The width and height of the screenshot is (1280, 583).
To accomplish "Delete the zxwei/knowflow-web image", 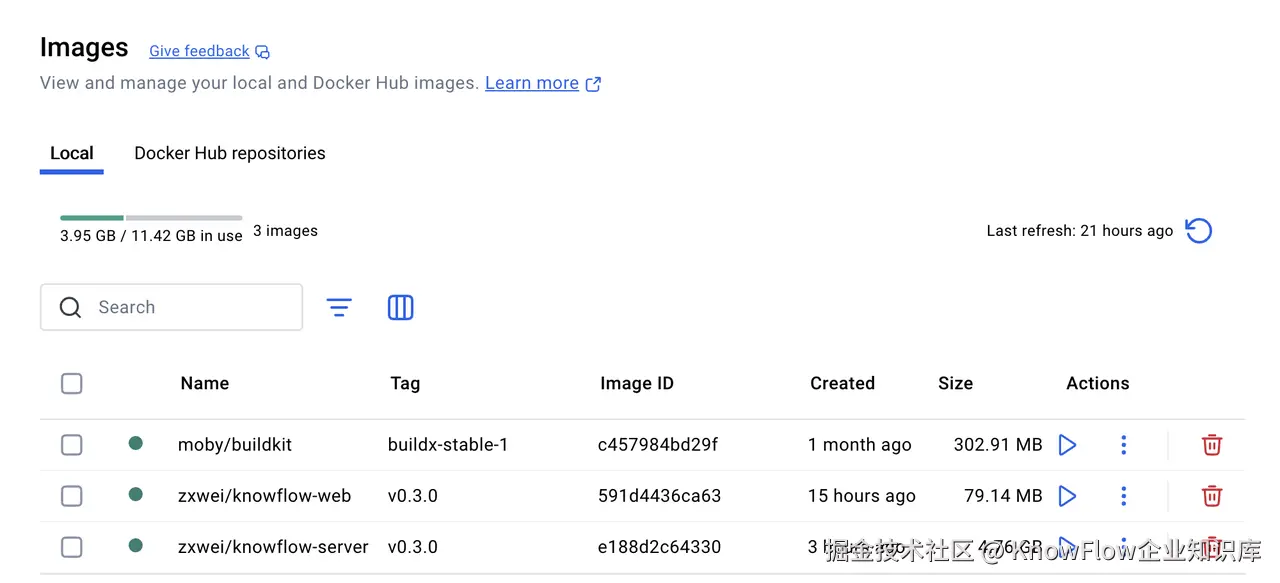I will point(1212,496).
